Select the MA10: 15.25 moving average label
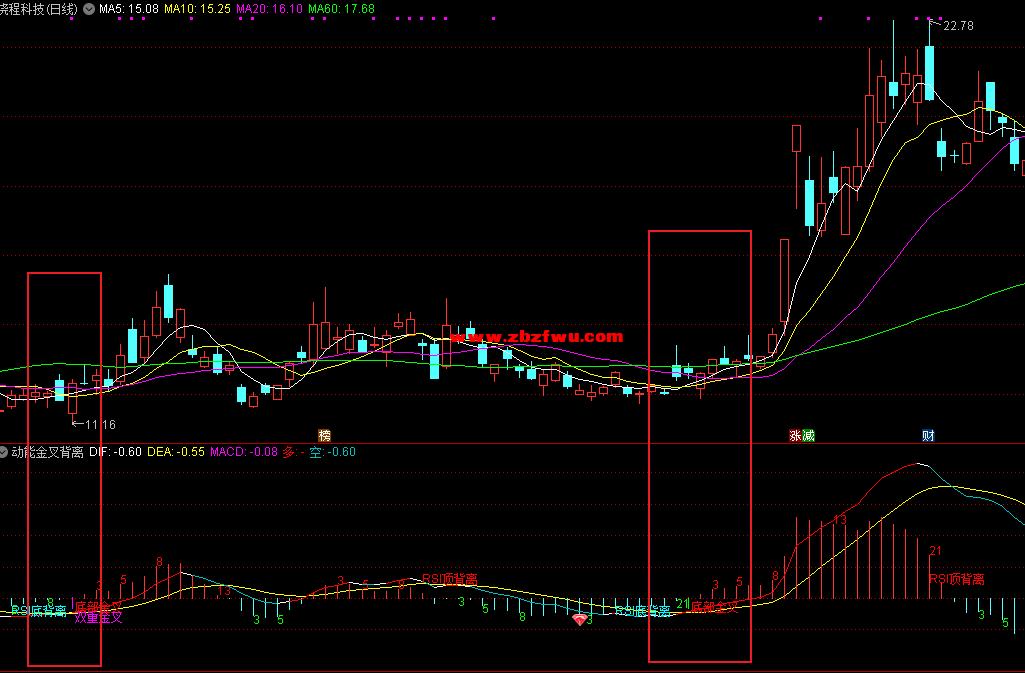1025x673 pixels. point(197,9)
